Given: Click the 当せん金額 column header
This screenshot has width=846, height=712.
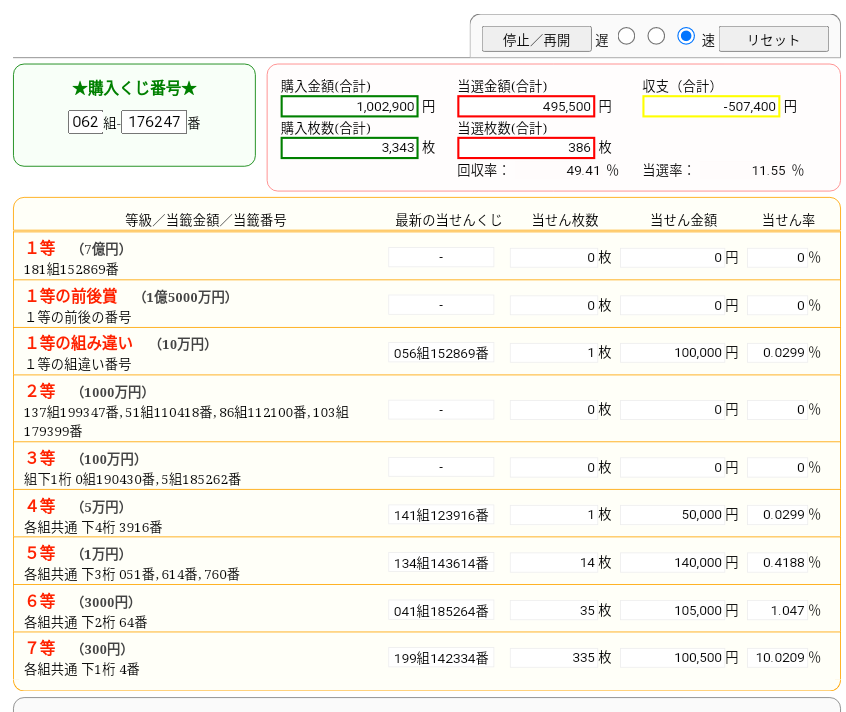Looking at the screenshot, I should pos(684,220).
